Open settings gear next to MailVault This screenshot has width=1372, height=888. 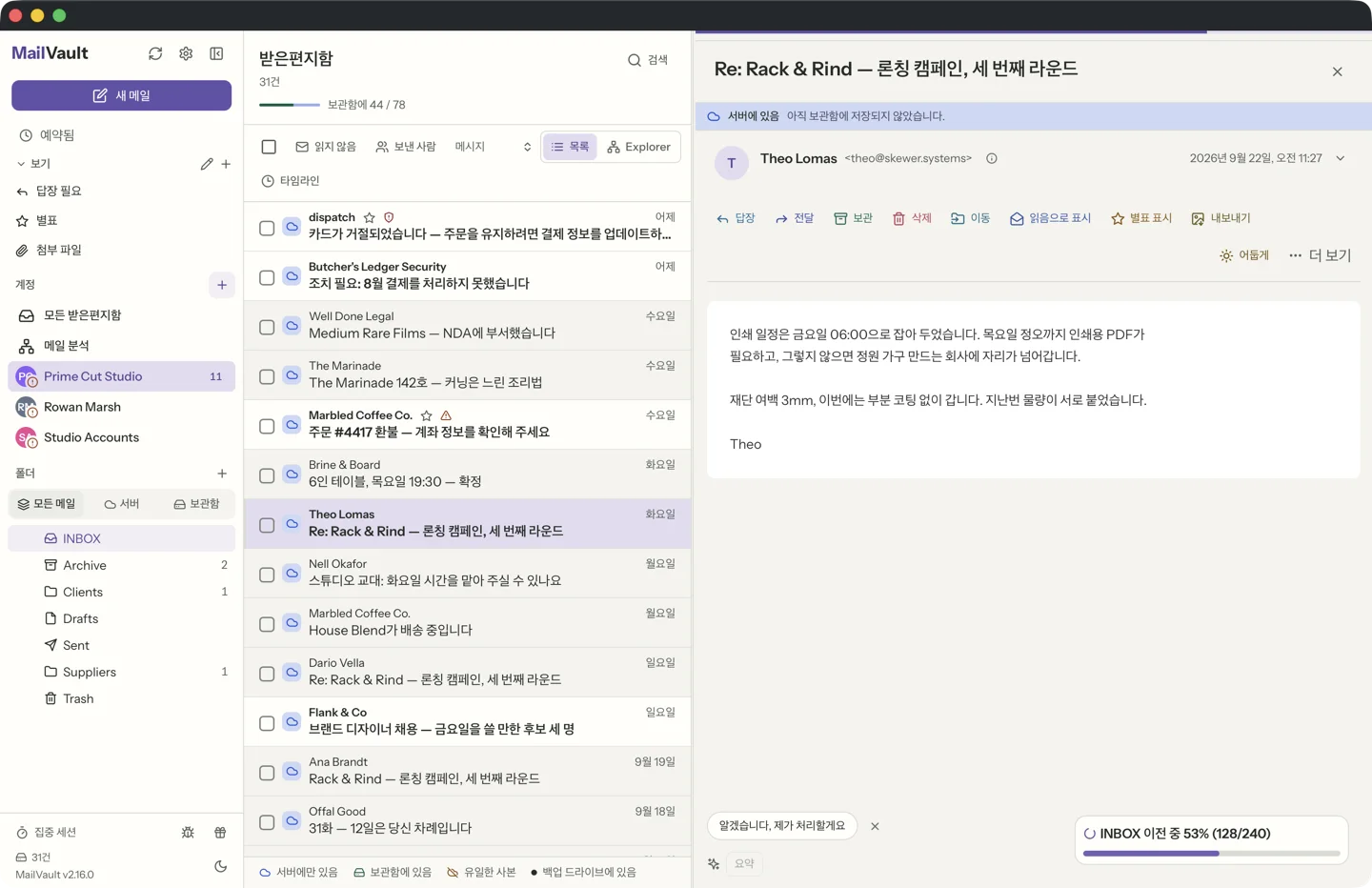click(186, 53)
